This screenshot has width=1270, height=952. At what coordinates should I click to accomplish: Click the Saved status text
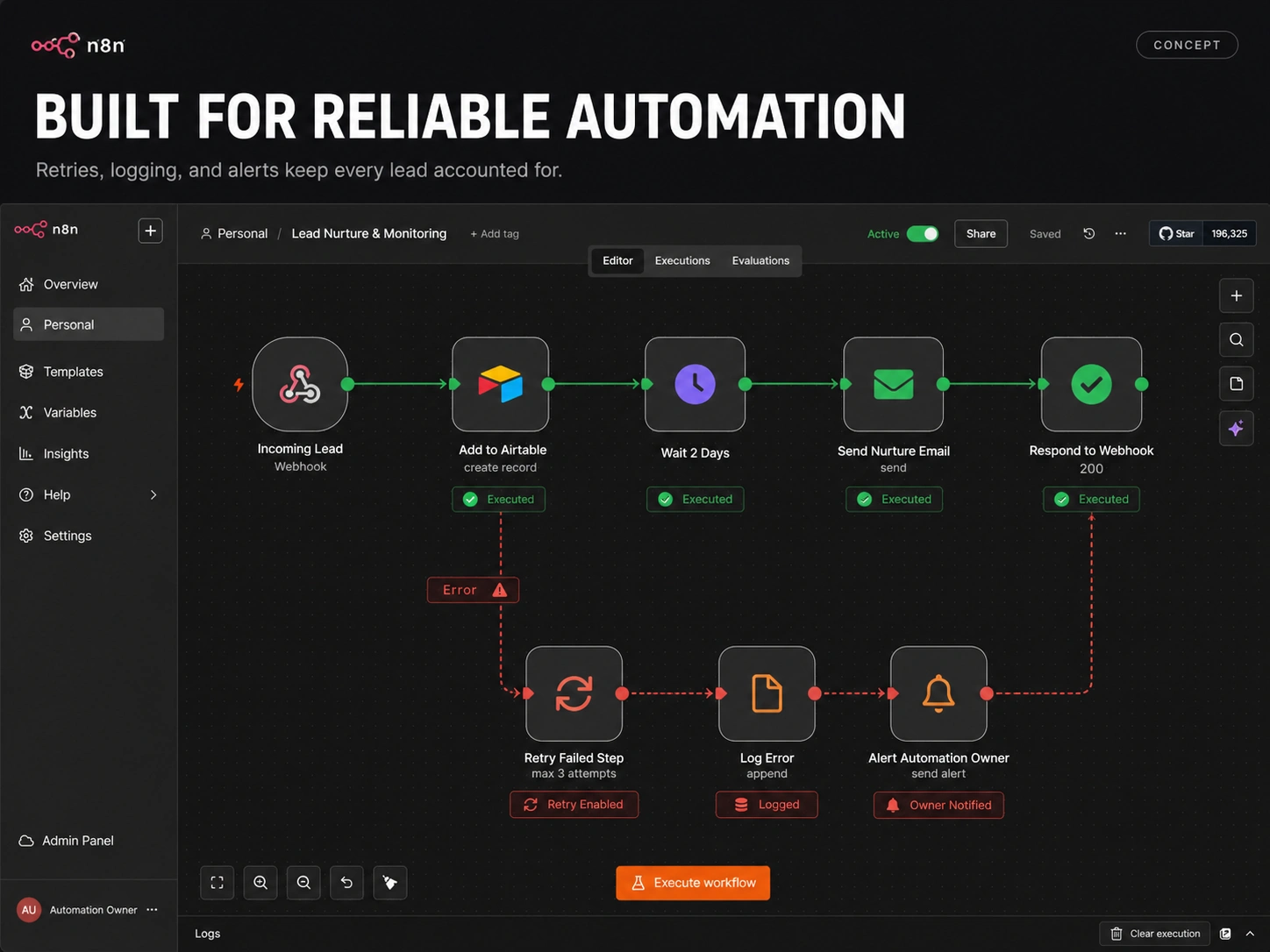tap(1045, 234)
